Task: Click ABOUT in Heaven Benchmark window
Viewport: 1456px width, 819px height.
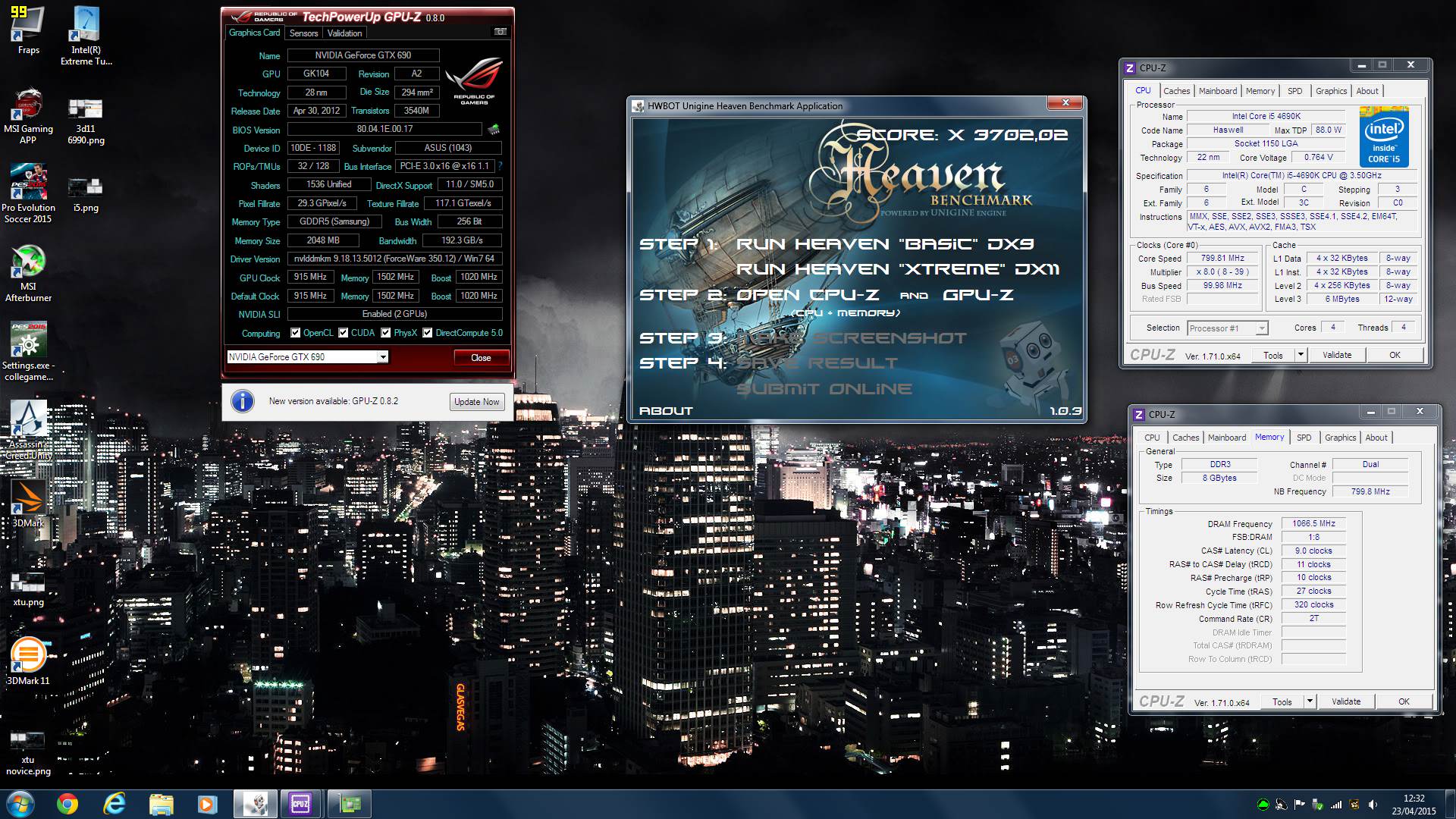Action: pyautogui.click(x=666, y=411)
